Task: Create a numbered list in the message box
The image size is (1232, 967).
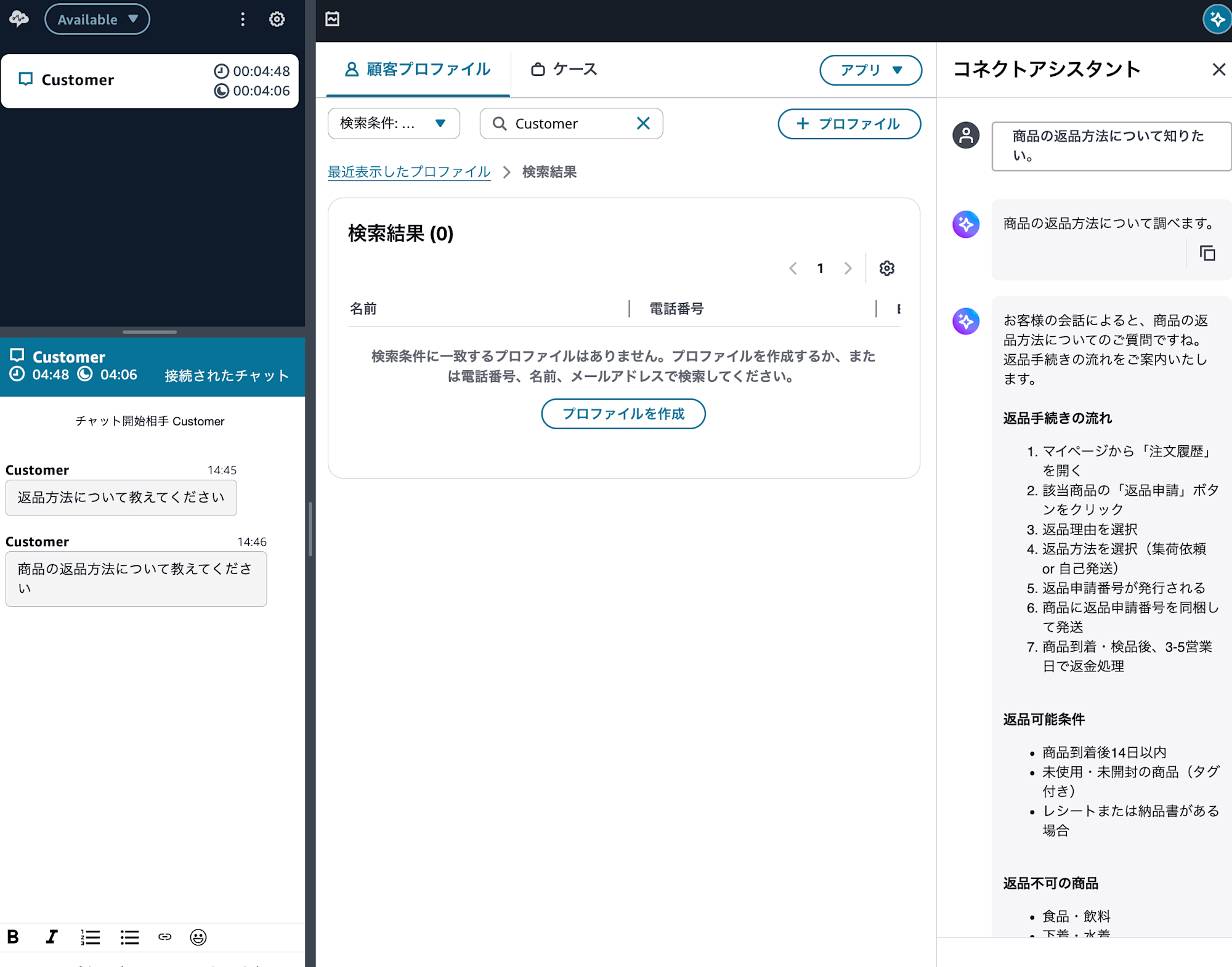Action: [90, 937]
